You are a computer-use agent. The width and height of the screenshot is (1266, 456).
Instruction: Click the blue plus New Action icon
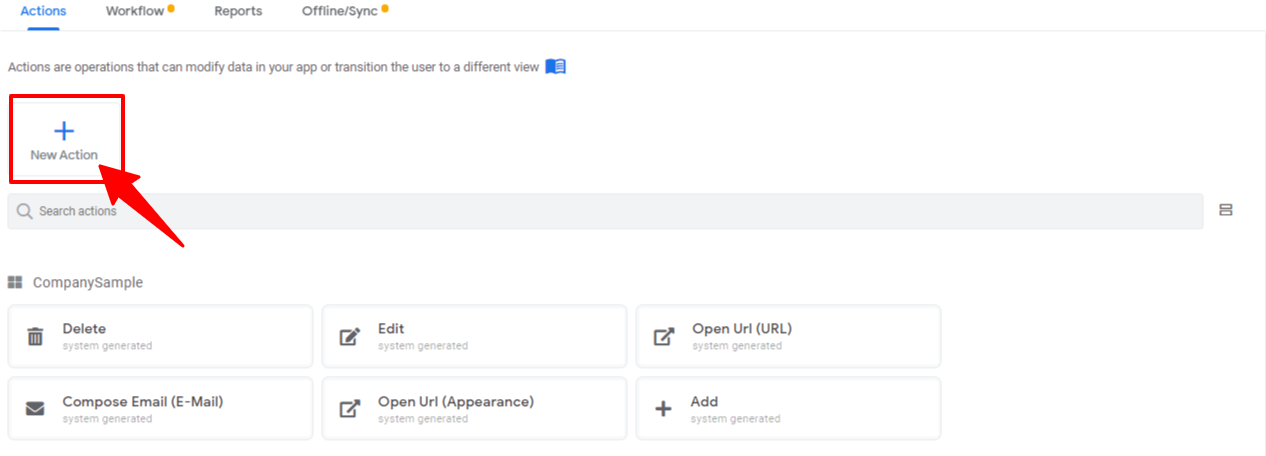coord(64,131)
